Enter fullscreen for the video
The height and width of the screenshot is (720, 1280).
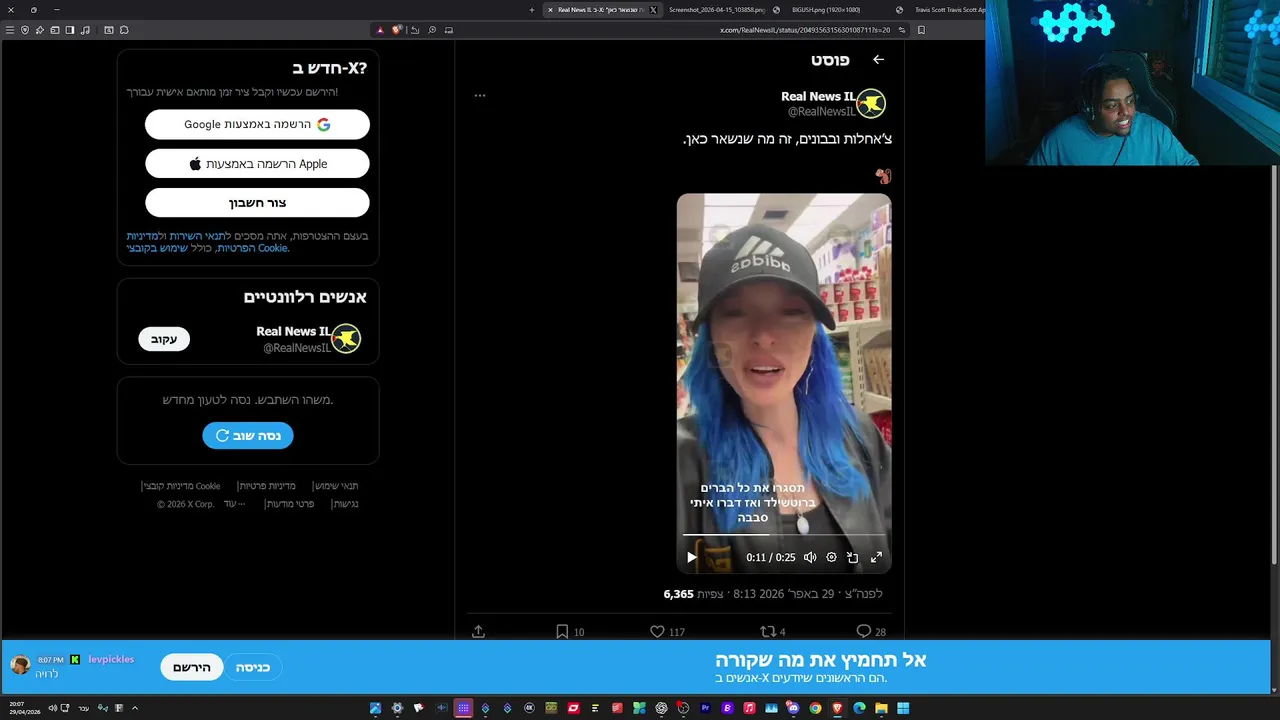point(876,558)
